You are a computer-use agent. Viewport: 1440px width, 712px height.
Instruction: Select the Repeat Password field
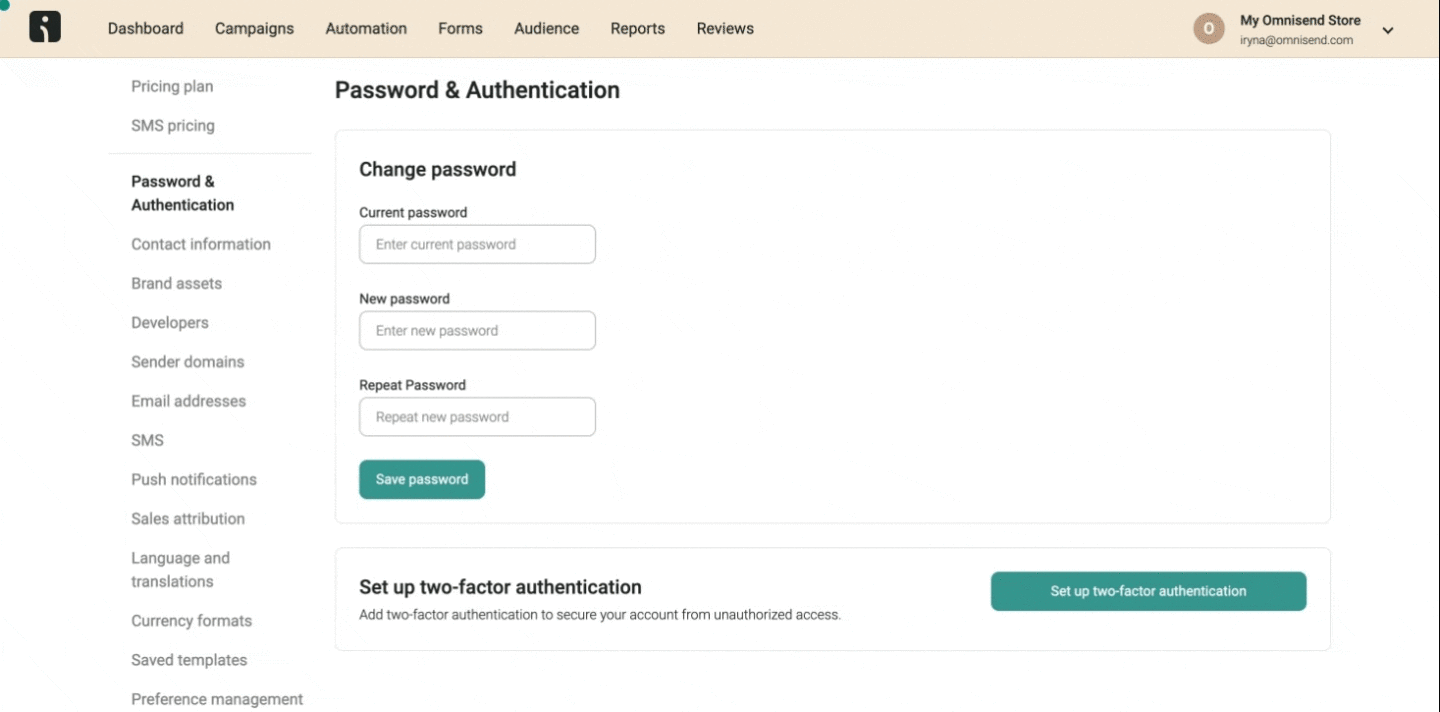[477, 417]
